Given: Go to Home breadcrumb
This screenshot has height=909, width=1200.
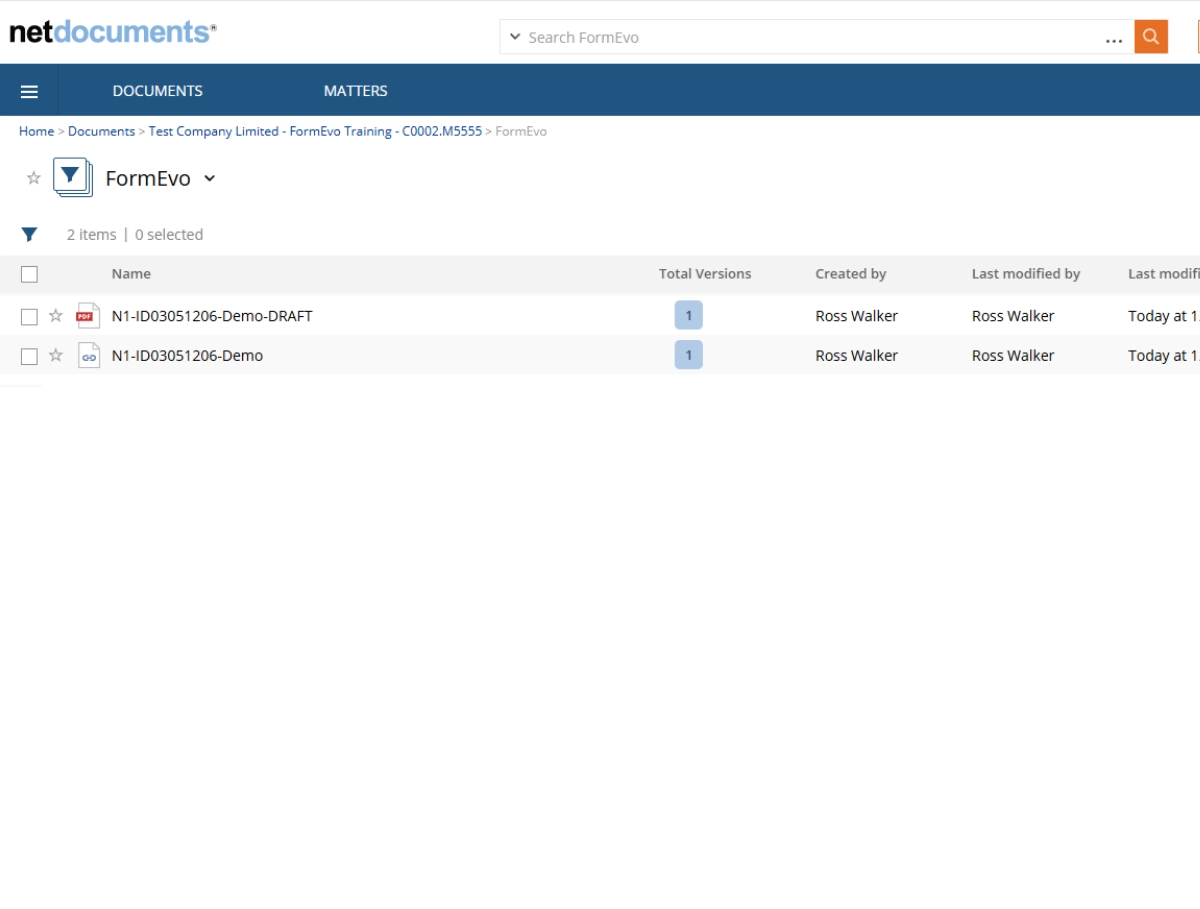Looking at the screenshot, I should pos(37,131).
